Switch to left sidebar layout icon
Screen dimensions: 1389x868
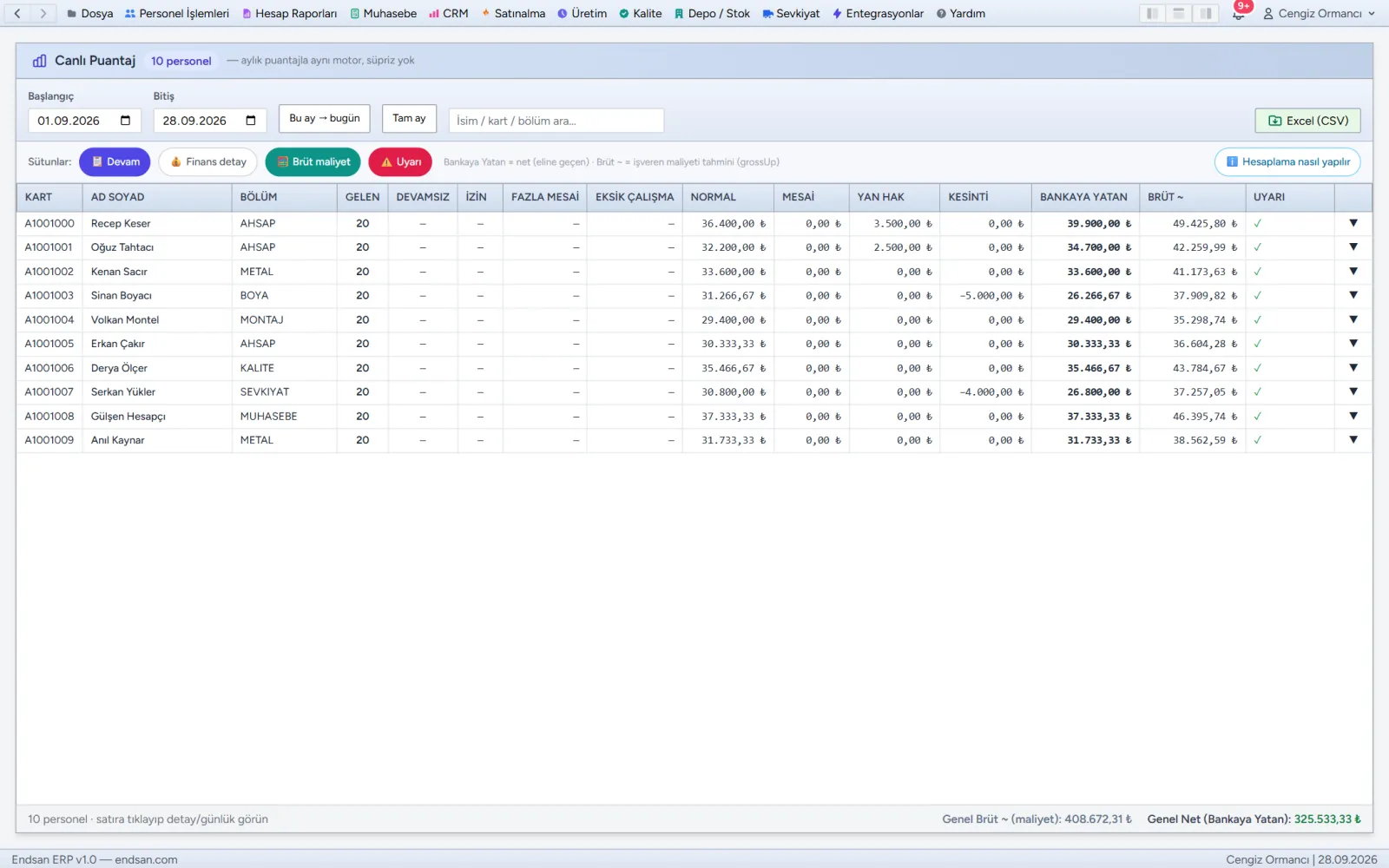(x=1152, y=13)
